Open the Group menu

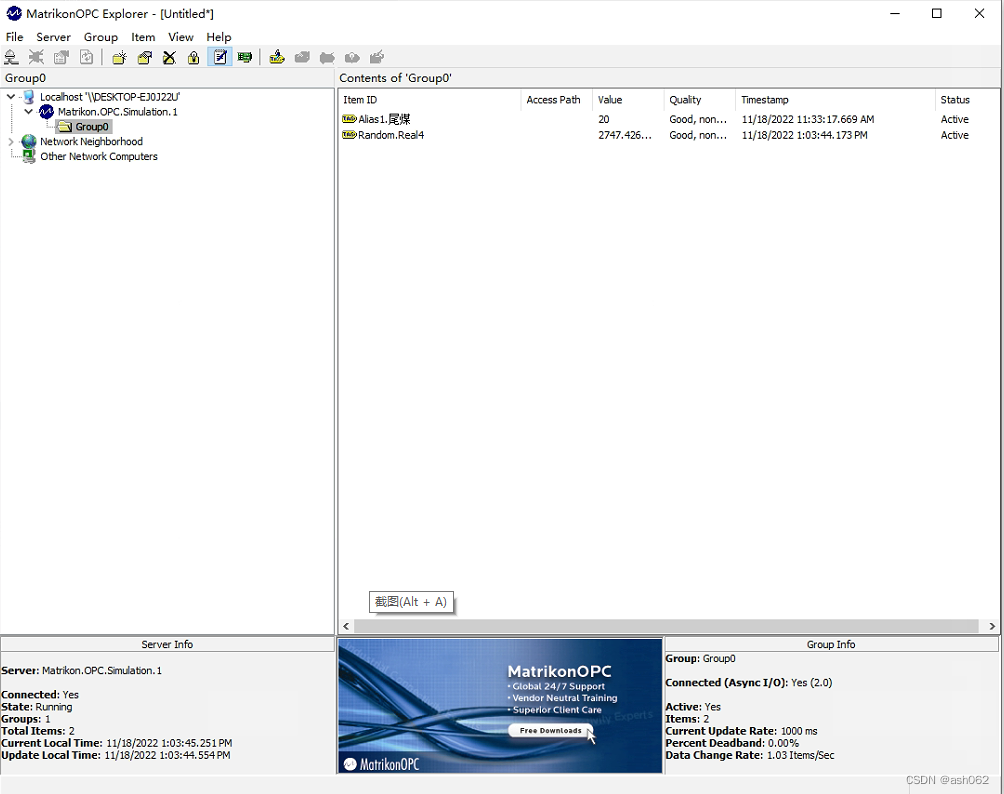click(x=101, y=37)
